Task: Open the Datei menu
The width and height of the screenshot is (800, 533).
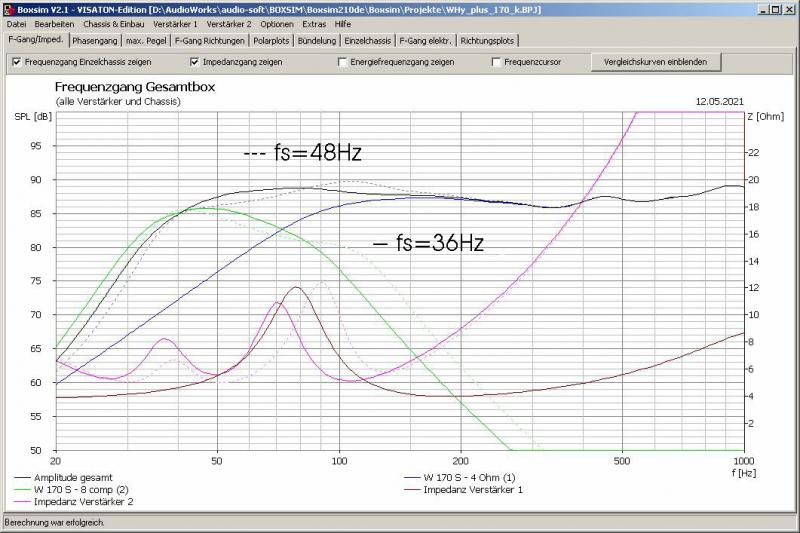Action: point(16,23)
